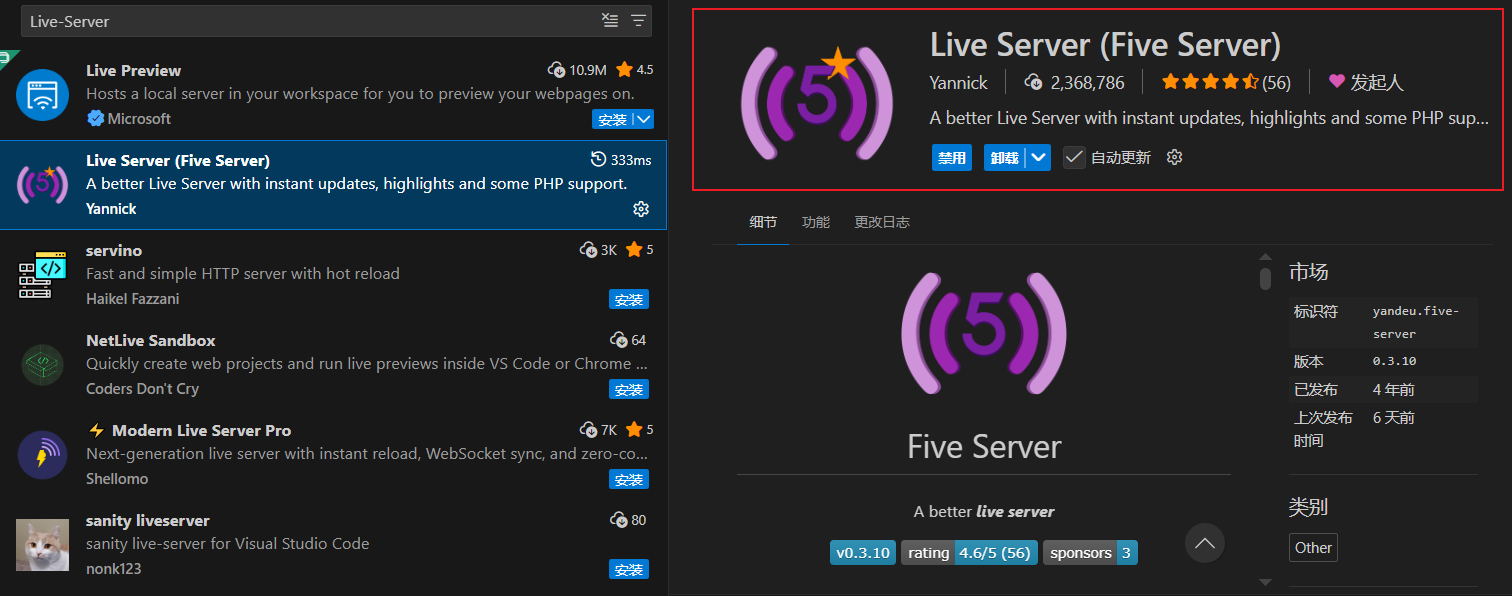1512x596 pixels.
Task: Install the sanity liveserver extension
Action: coord(629,569)
